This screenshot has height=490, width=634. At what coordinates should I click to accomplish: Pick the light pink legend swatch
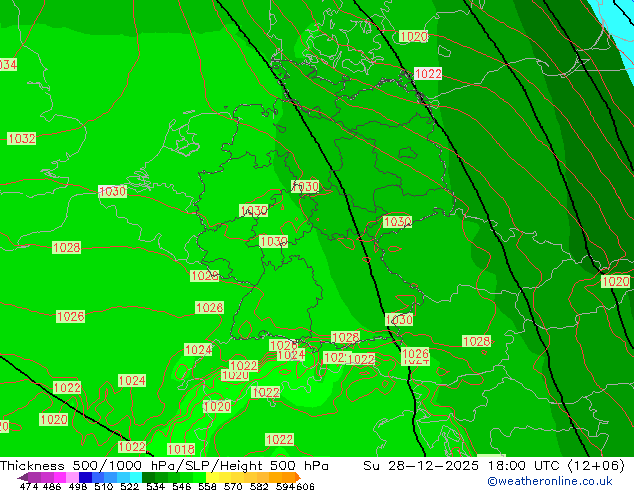click(72, 477)
